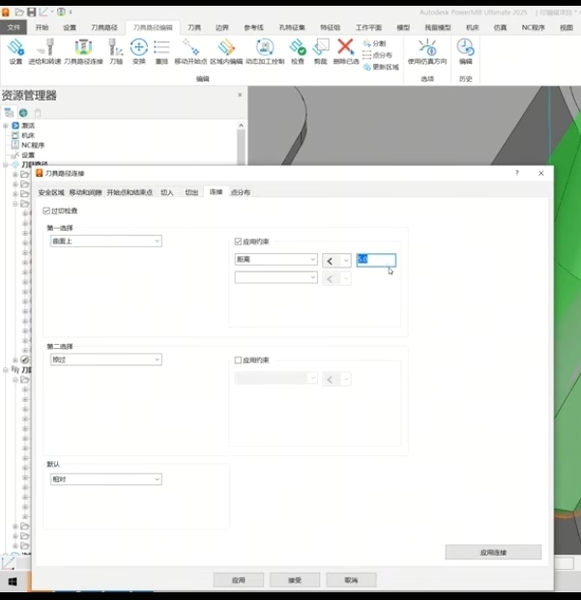Click the 取消 cancel button
Image resolution: width=581 pixels, height=600 pixels.
click(x=351, y=580)
